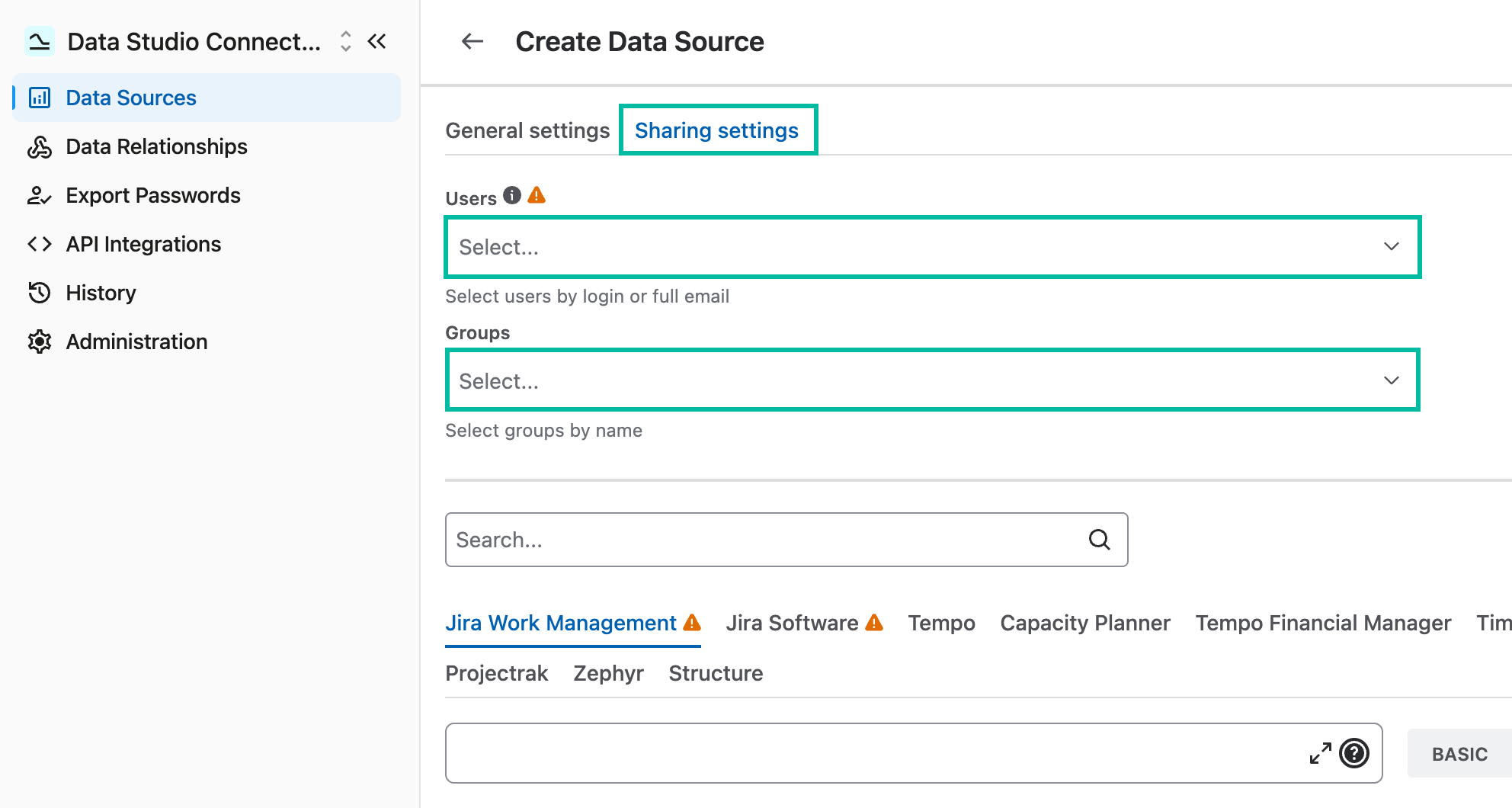Click the search magnifier icon
The width and height of the screenshot is (1512, 808).
tap(1100, 540)
